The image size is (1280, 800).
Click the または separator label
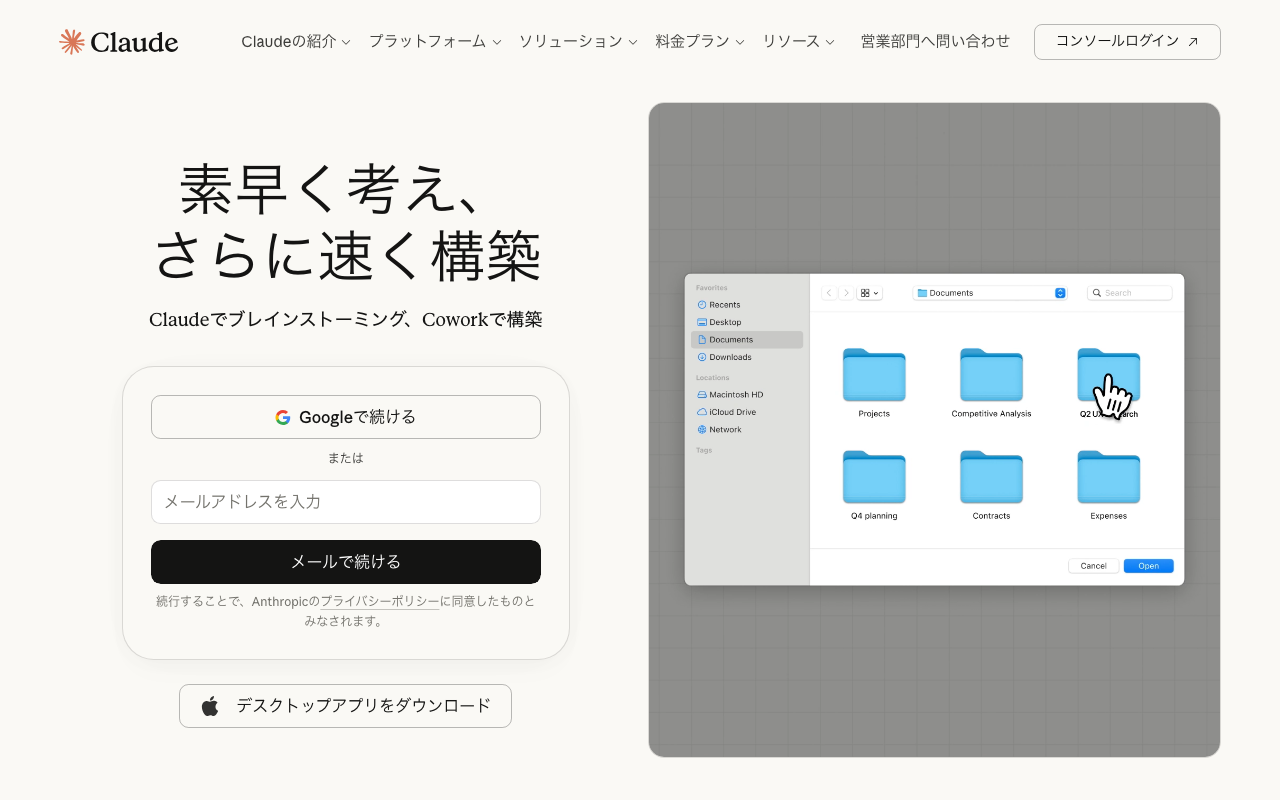coord(346,458)
